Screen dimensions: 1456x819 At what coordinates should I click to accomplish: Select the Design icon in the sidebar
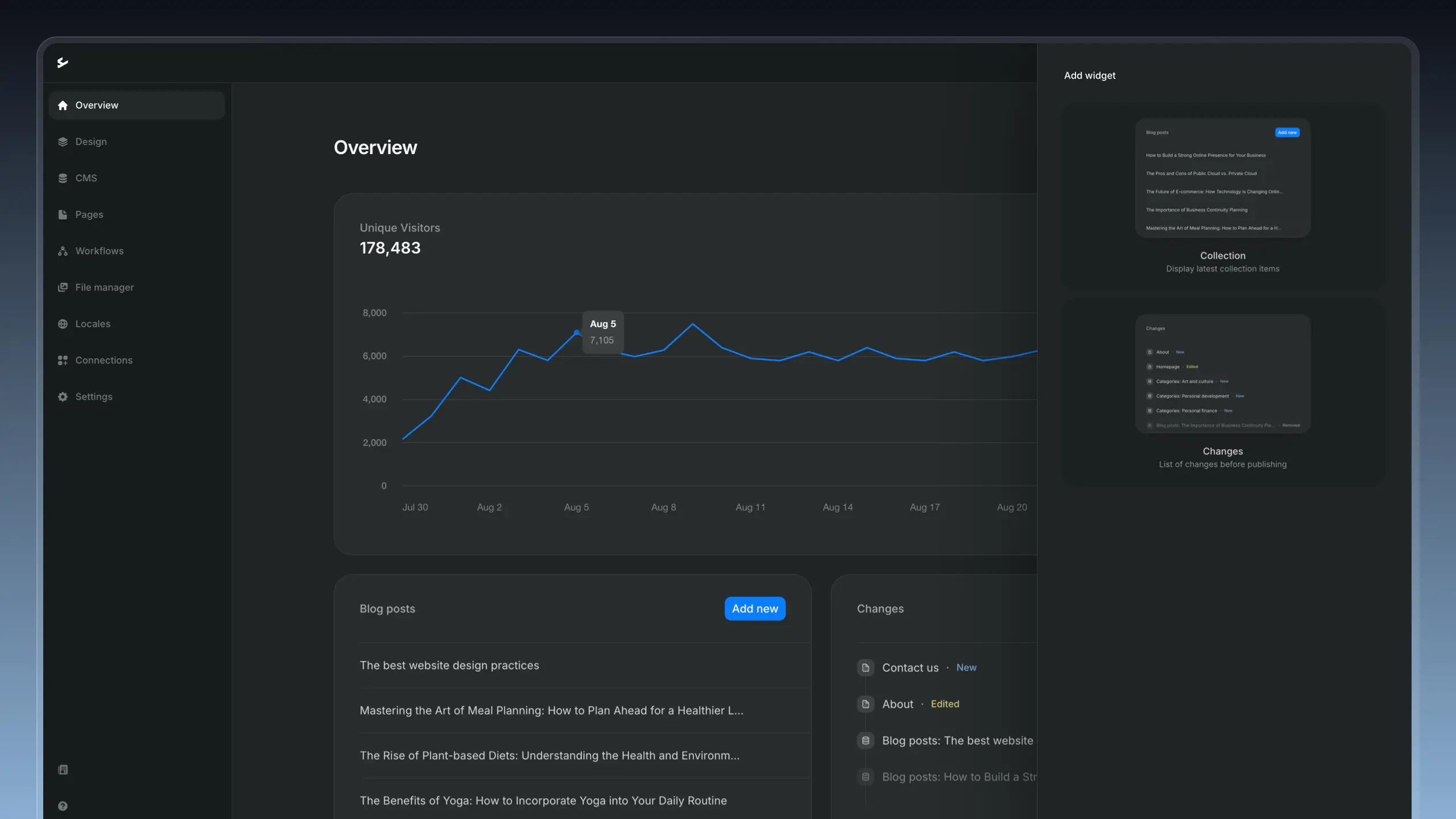63,141
